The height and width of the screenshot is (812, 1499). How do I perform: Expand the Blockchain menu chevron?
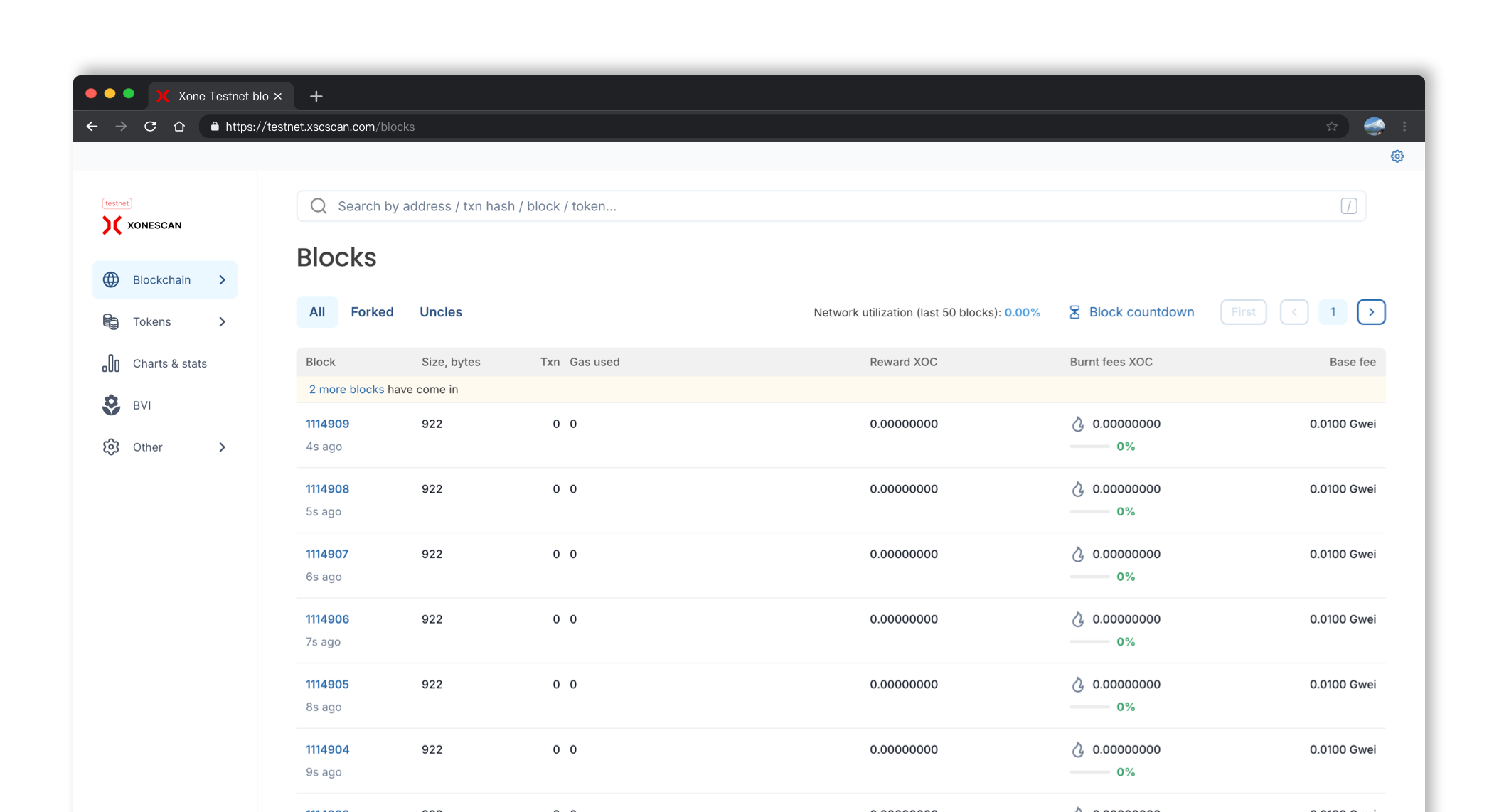[x=222, y=280]
